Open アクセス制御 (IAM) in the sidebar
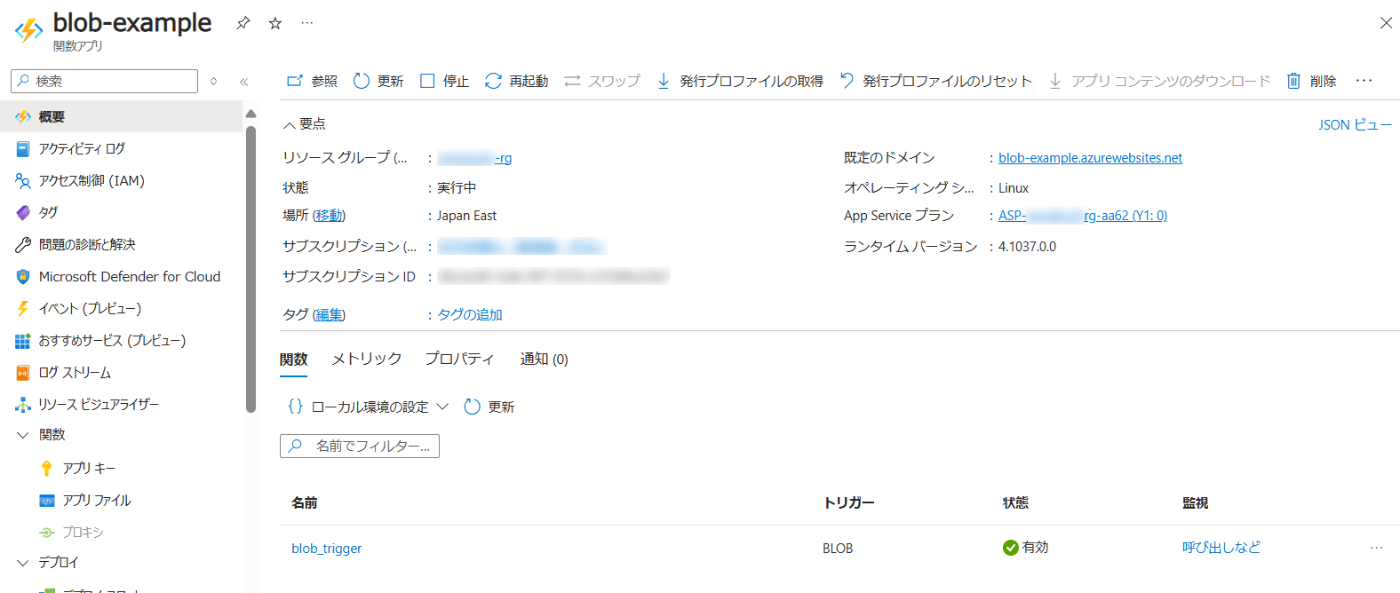This screenshot has height=593, width=1400. click(121, 181)
